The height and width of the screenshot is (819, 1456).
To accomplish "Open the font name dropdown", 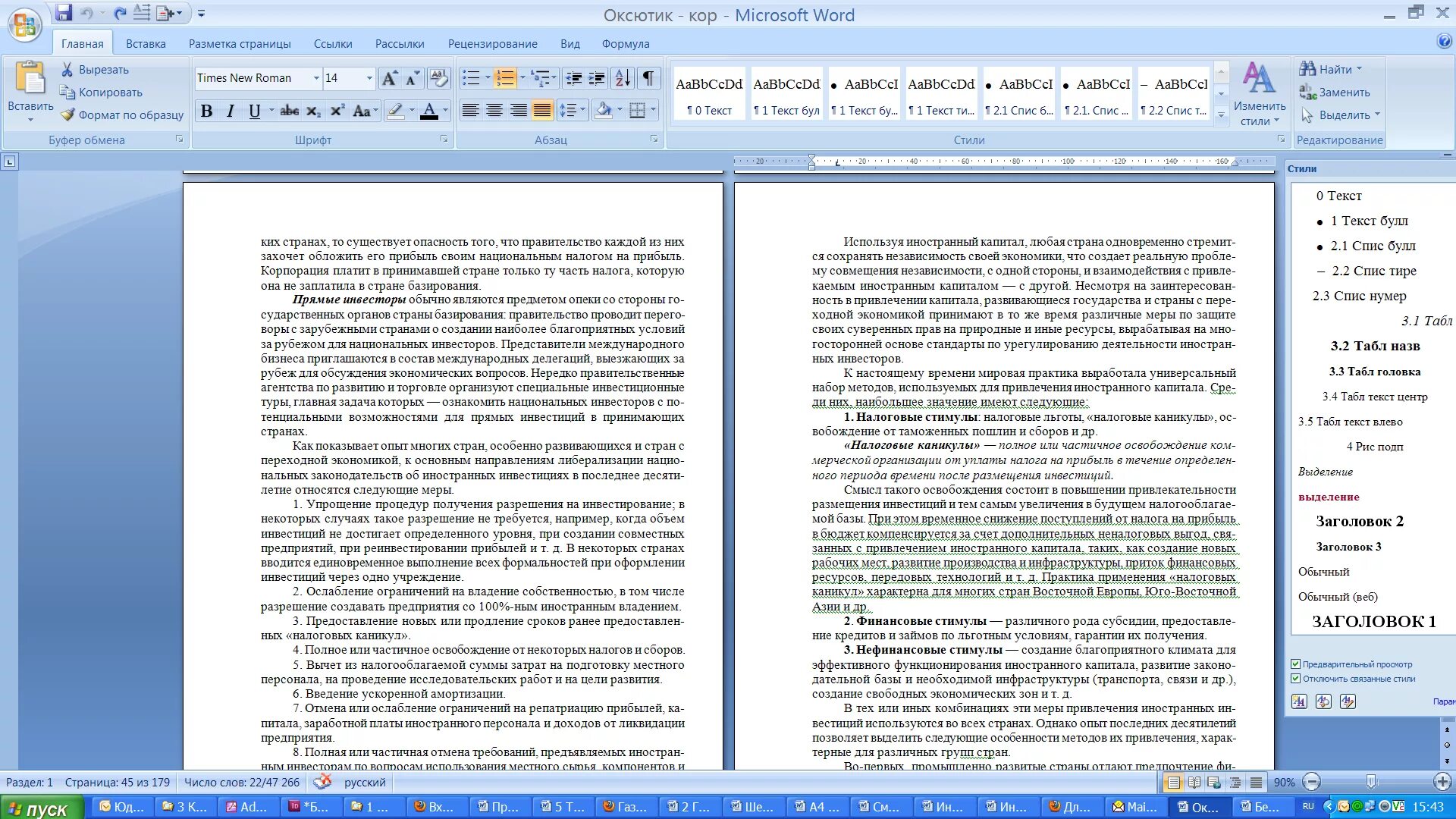I will coord(316,78).
